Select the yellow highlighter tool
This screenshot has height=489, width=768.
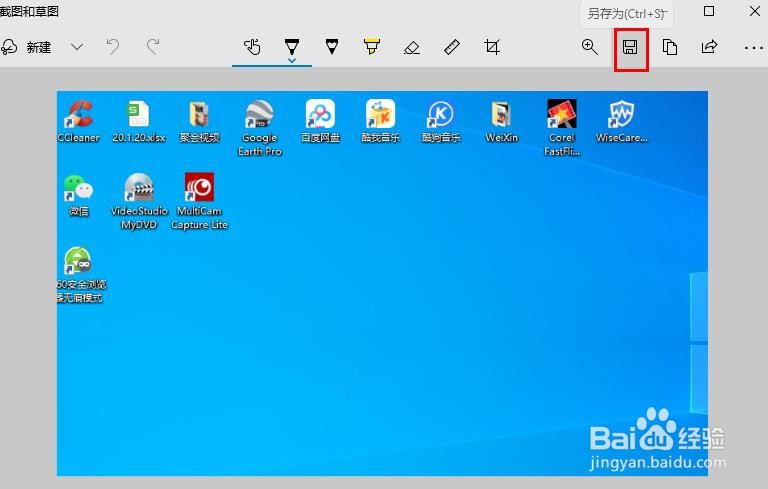pos(372,47)
